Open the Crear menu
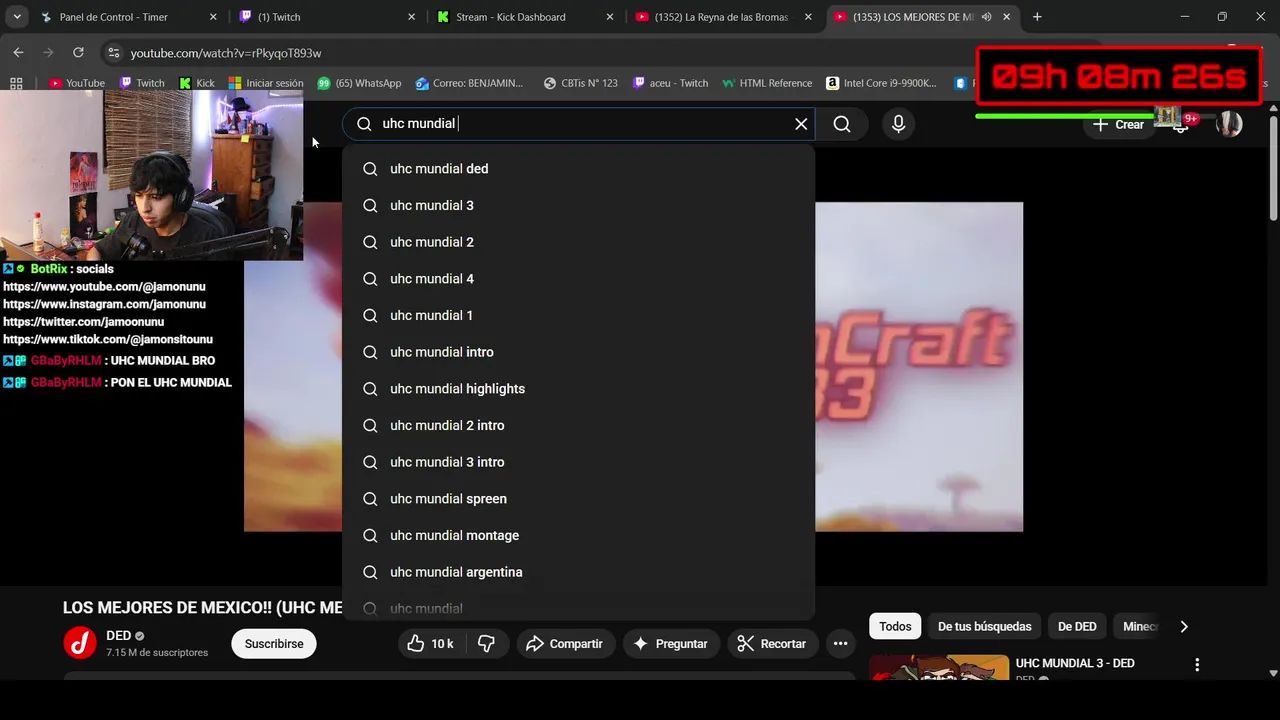 coord(1119,125)
